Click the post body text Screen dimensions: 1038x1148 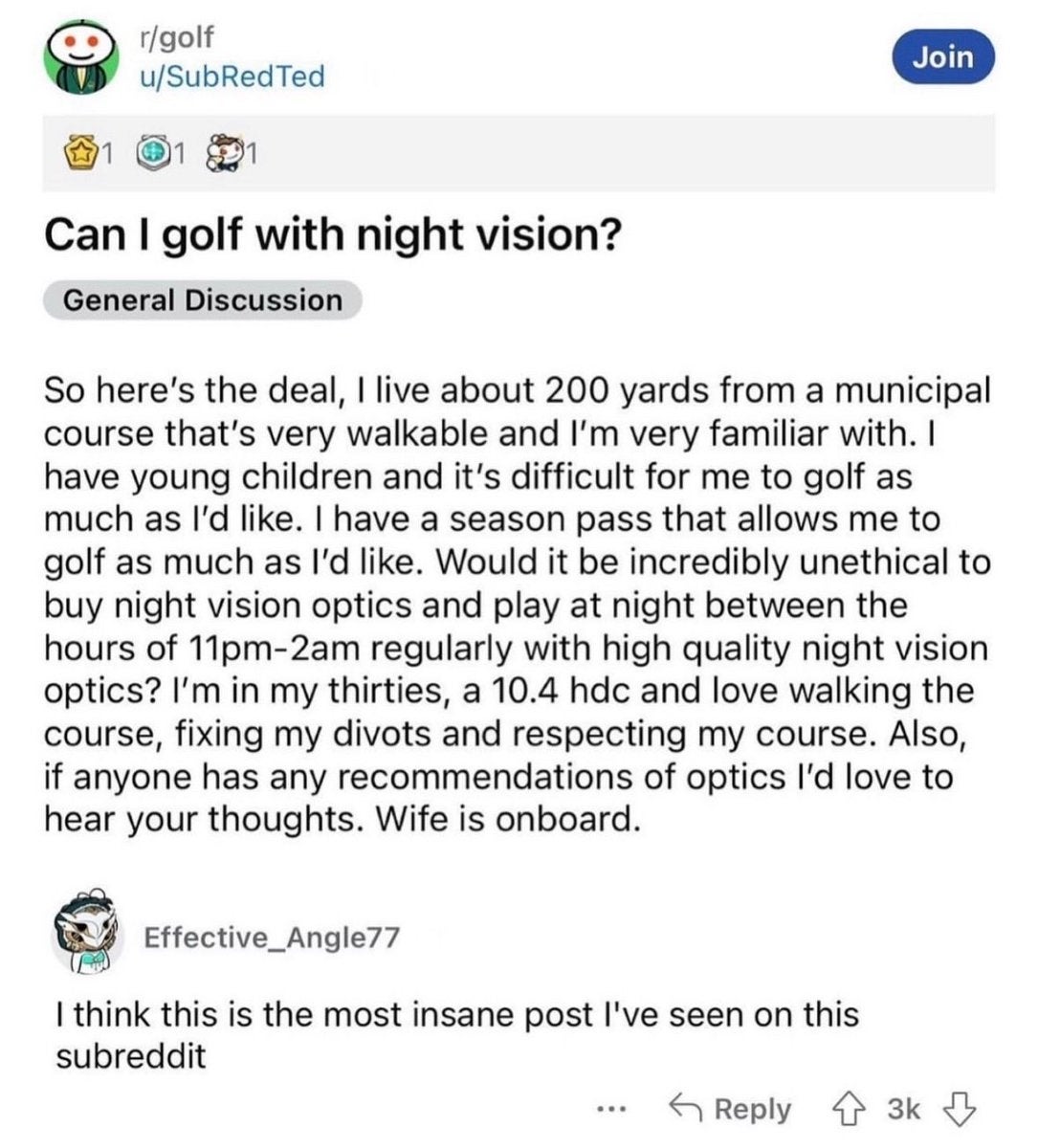518,606
